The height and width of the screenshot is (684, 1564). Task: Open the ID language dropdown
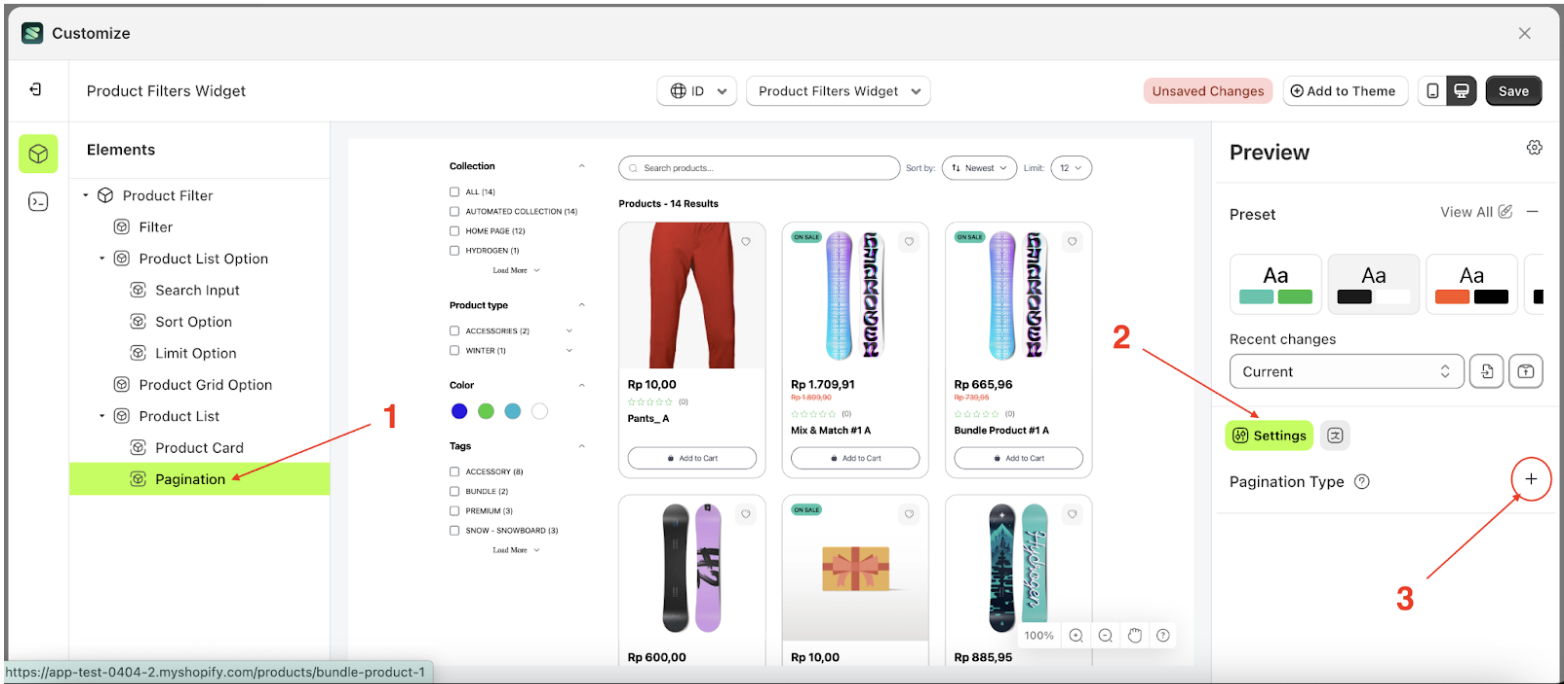point(696,91)
